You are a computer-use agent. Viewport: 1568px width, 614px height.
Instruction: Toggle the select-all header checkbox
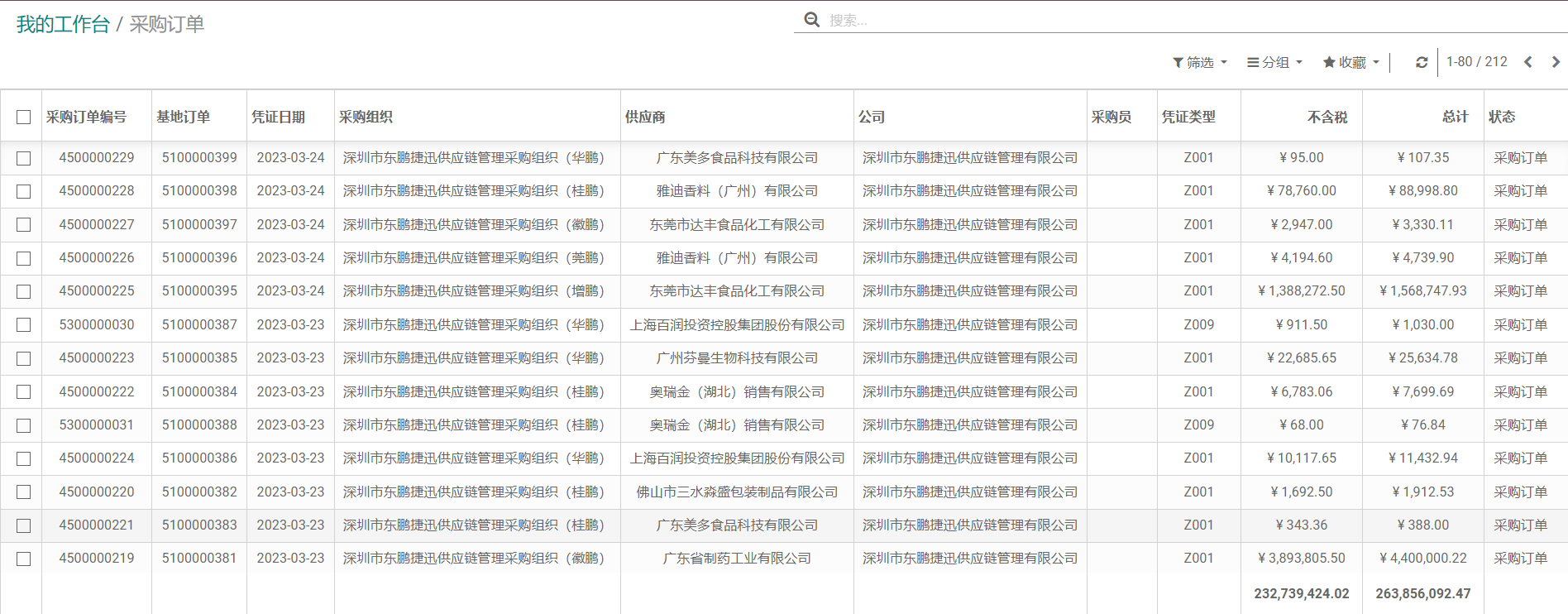click(24, 118)
